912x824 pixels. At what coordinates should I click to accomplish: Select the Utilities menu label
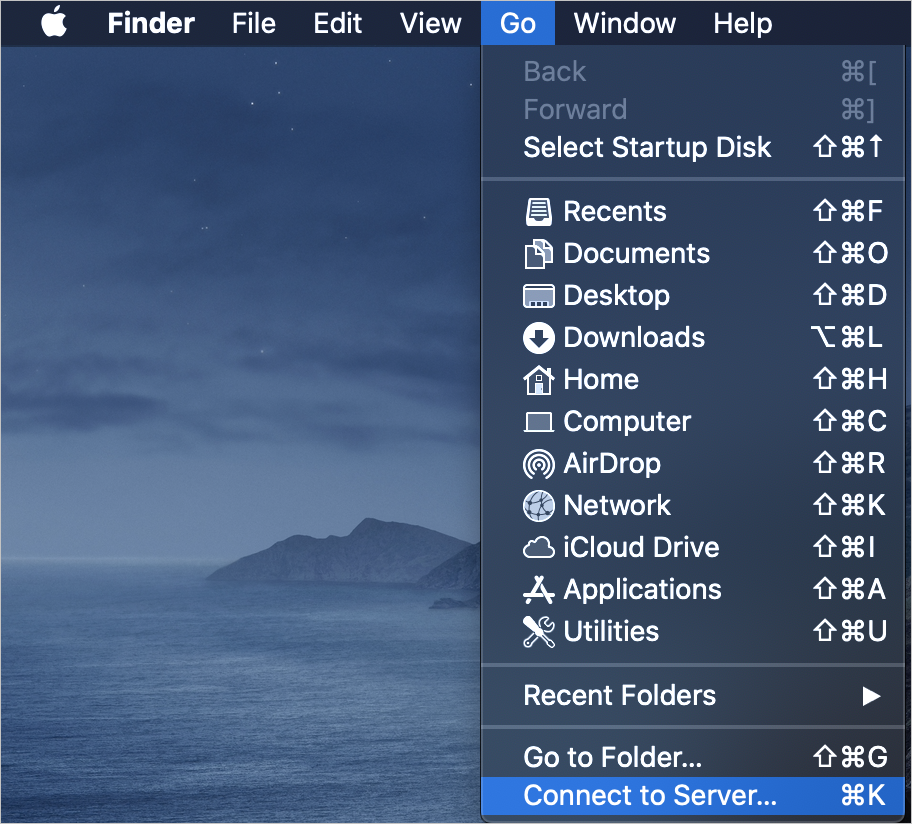click(611, 632)
